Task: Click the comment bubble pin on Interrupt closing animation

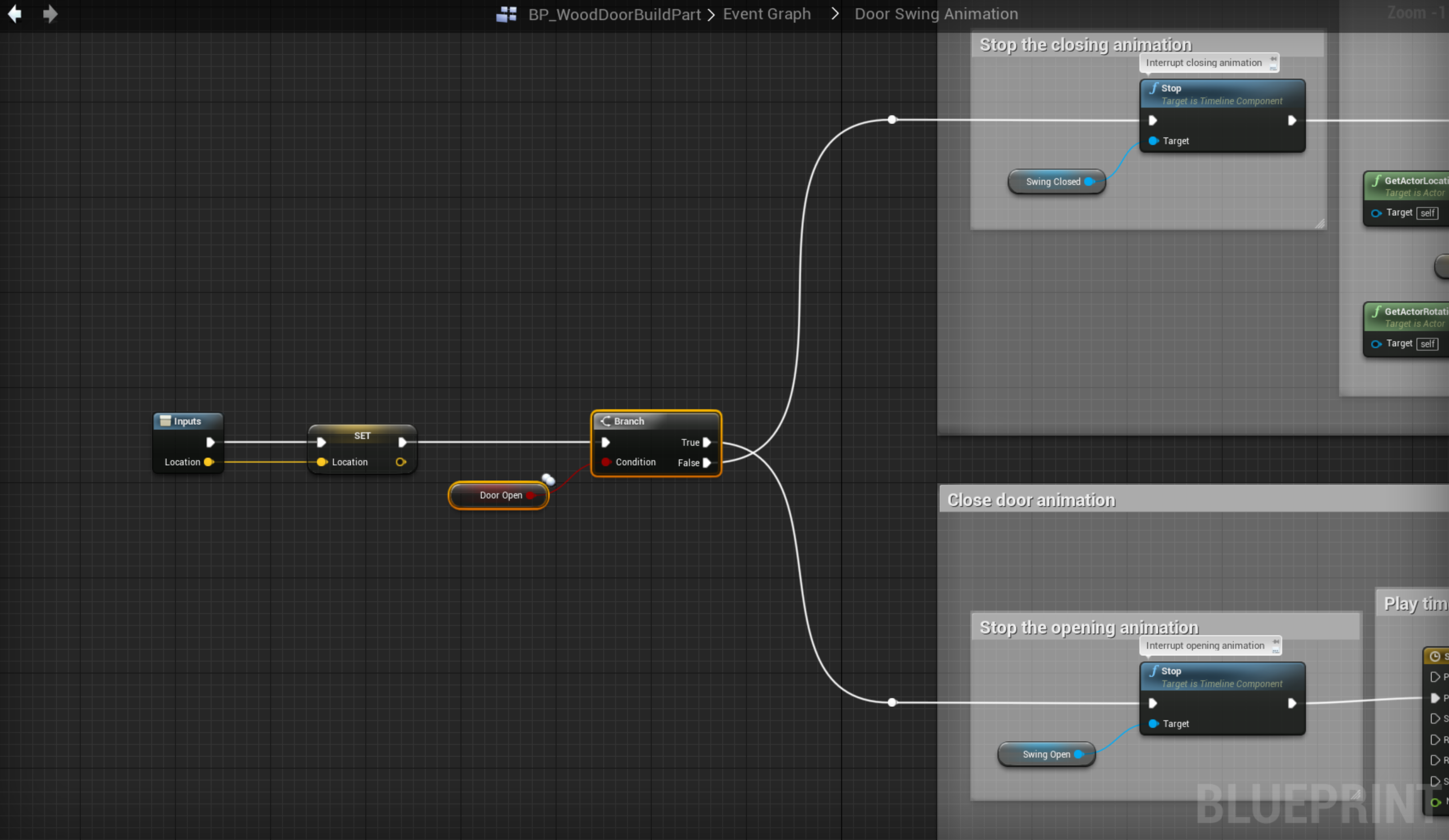Action: [1273, 60]
